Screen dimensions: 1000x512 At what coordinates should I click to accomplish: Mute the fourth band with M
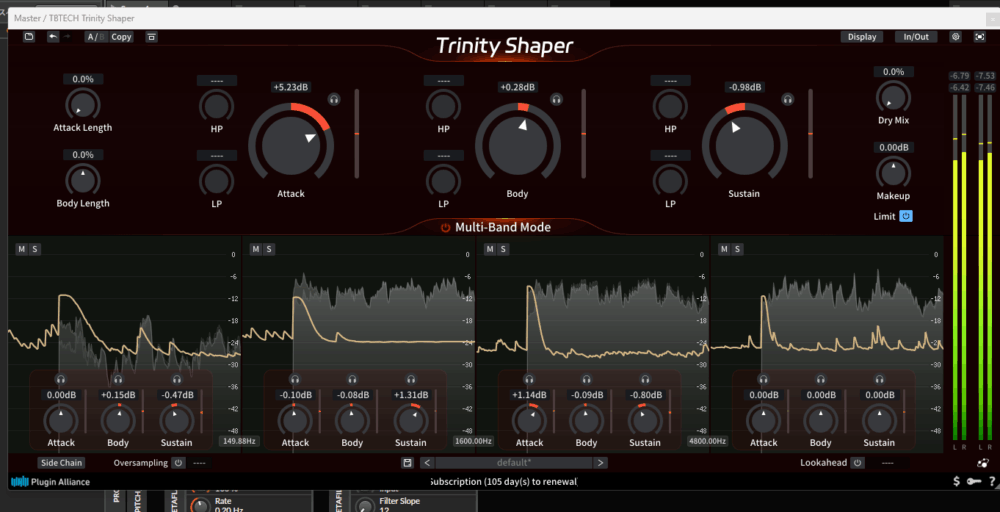click(x=724, y=249)
